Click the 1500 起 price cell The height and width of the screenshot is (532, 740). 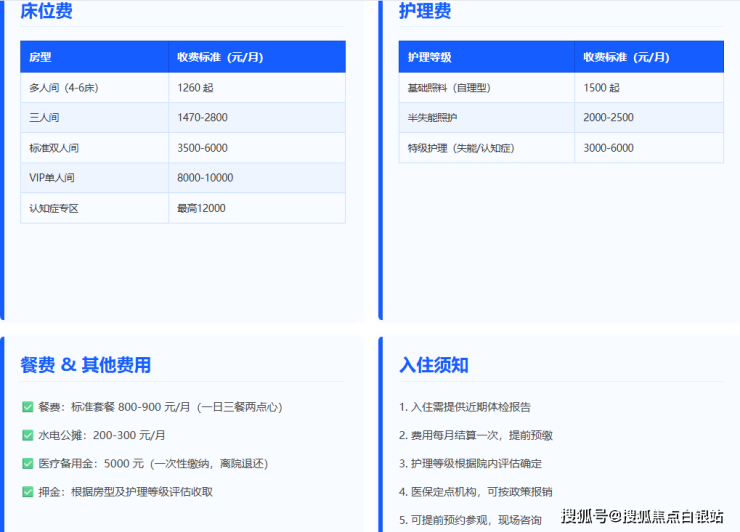[649, 88]
